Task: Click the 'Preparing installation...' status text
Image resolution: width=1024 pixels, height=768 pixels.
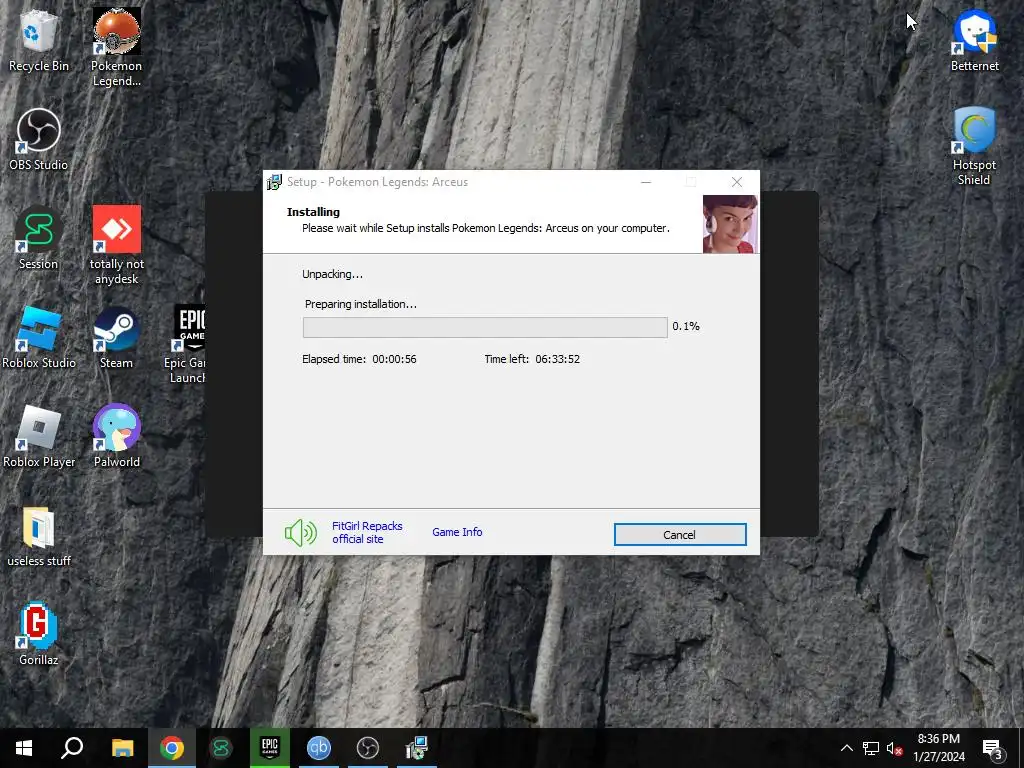Action: coord(360,304)
